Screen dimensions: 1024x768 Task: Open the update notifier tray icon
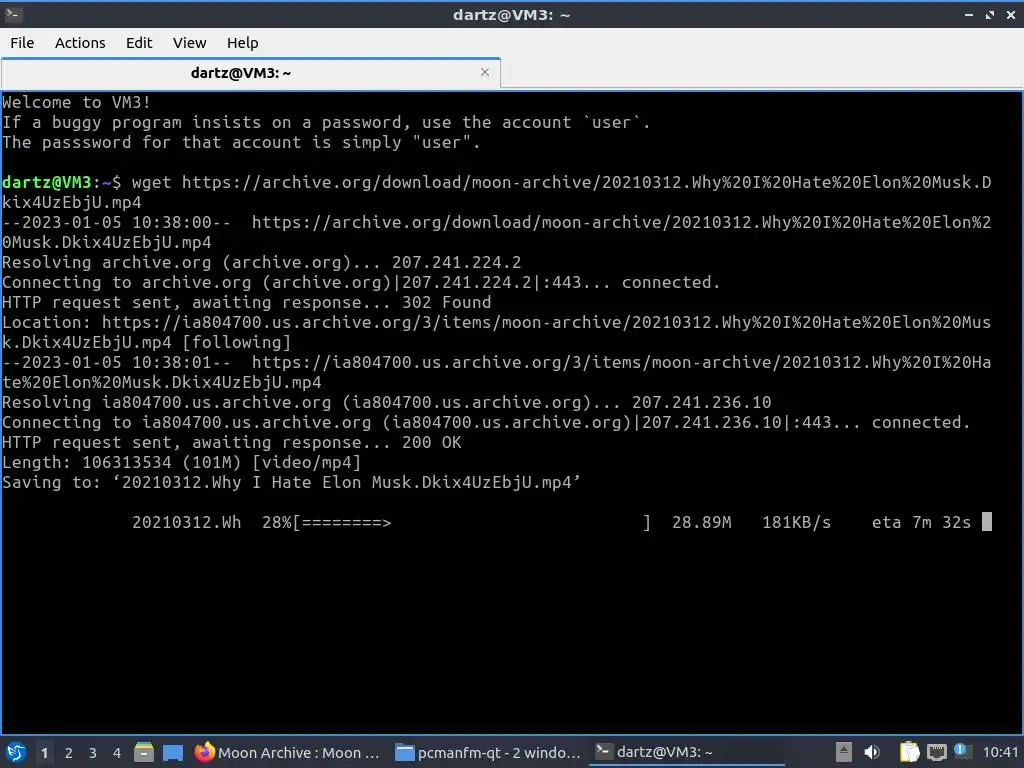(x=961, y=751)
